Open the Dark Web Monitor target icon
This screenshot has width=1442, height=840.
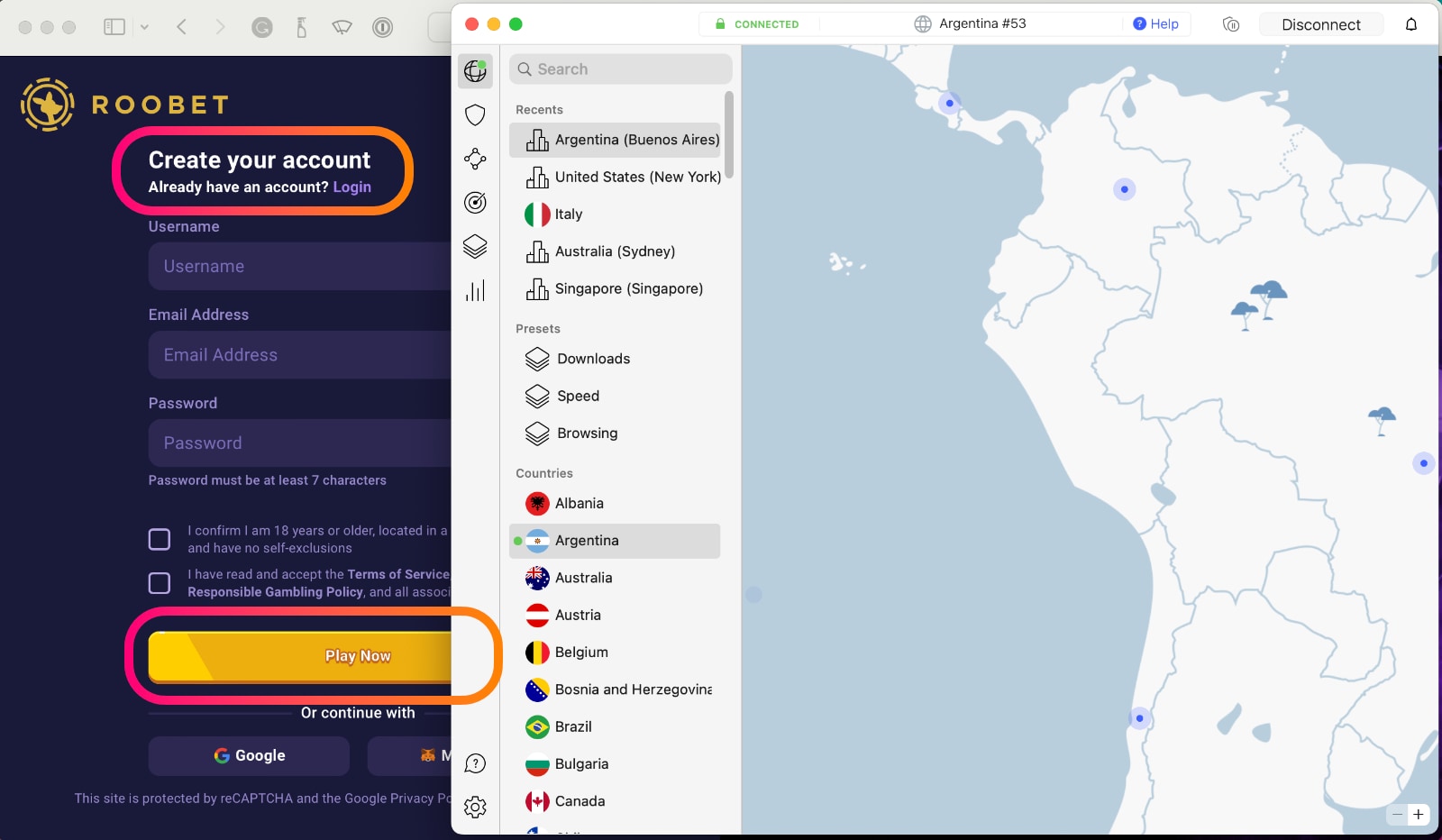[x=475, y=203]
